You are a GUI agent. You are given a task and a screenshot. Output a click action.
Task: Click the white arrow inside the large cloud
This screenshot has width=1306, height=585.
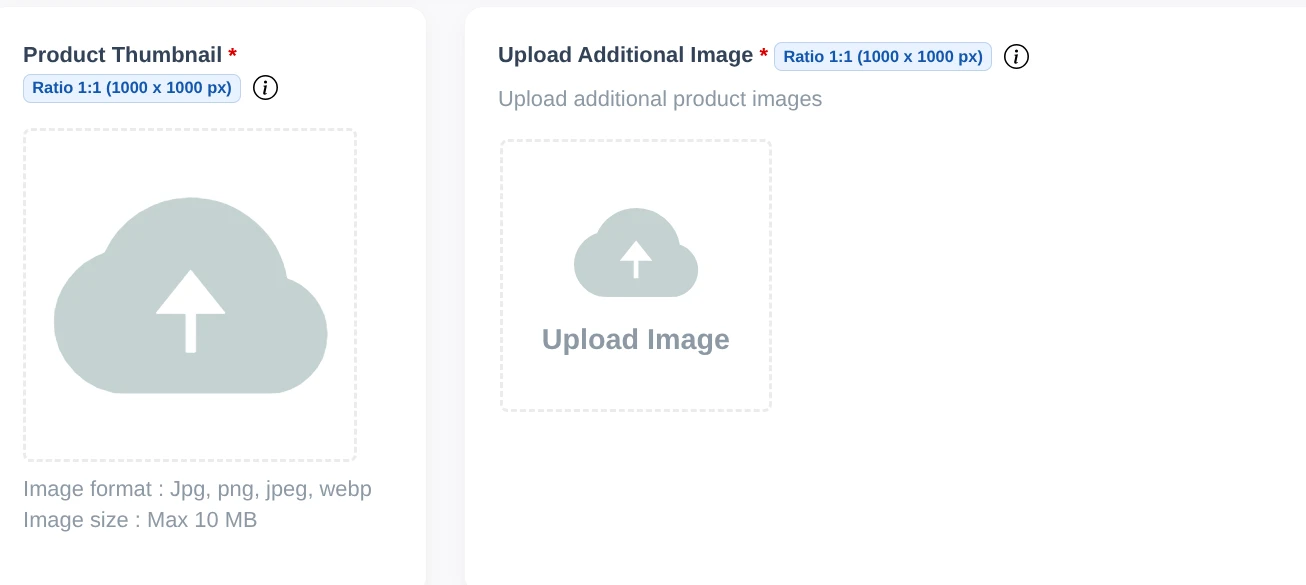190,310
